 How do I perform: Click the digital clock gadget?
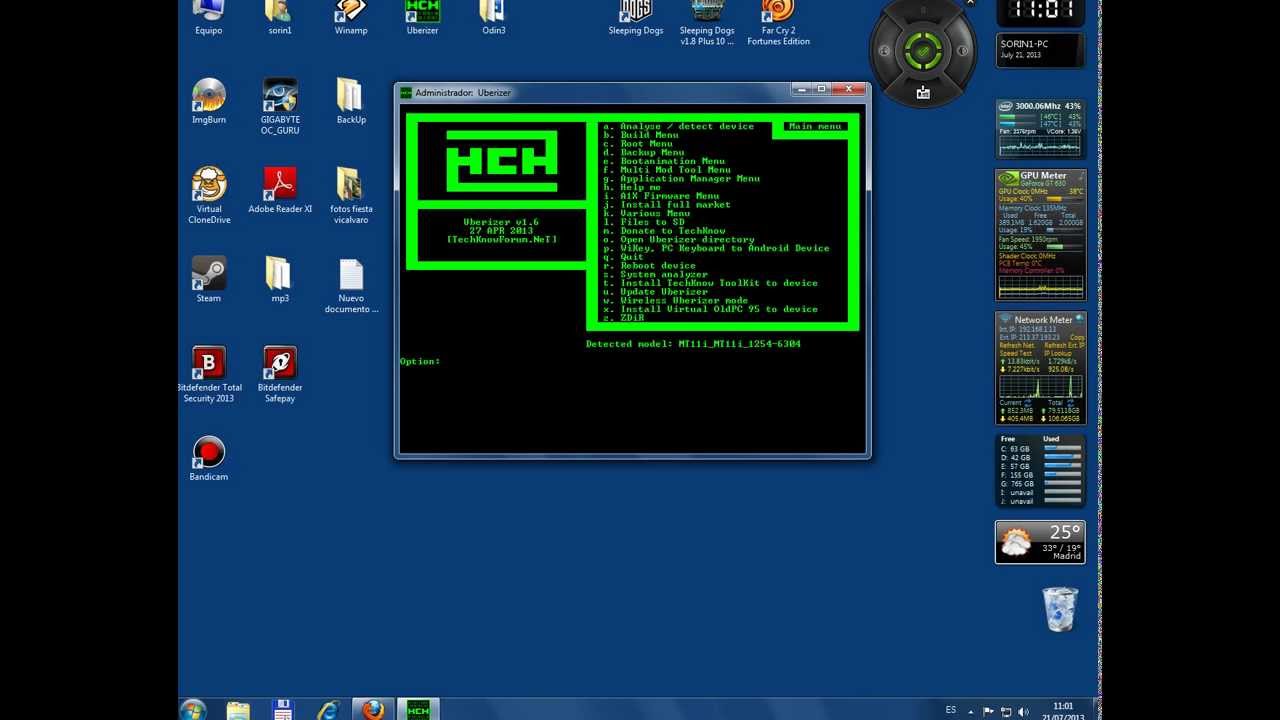pos(1041,12)
